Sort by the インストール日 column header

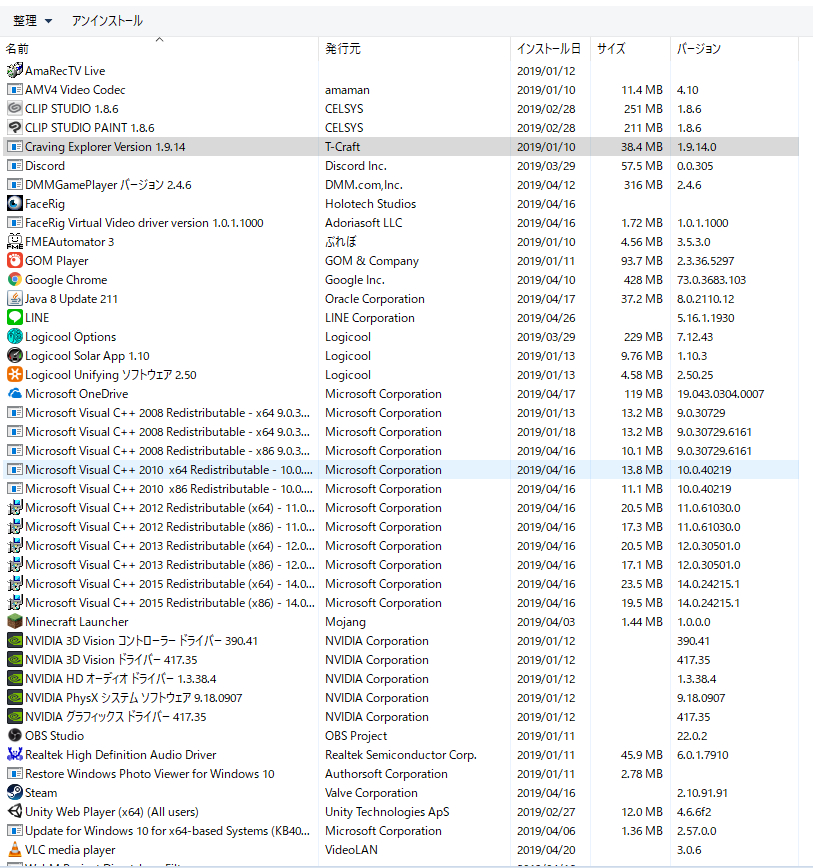point(550,49)
